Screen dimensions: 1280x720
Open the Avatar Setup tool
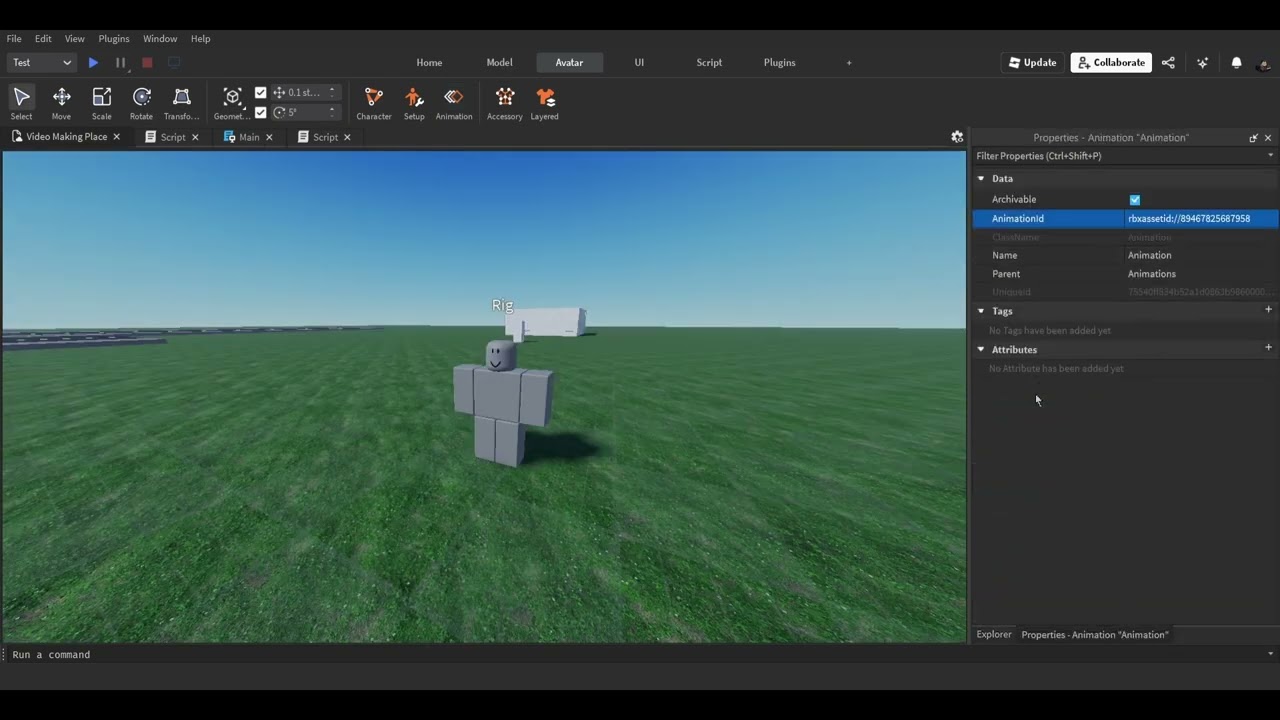point(414,103)
